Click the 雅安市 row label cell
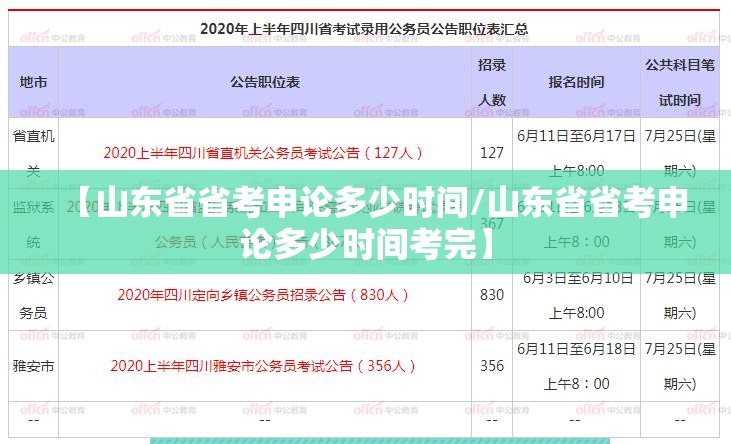The height and width of the screenshot is (444, 731). tap(33, 366)
